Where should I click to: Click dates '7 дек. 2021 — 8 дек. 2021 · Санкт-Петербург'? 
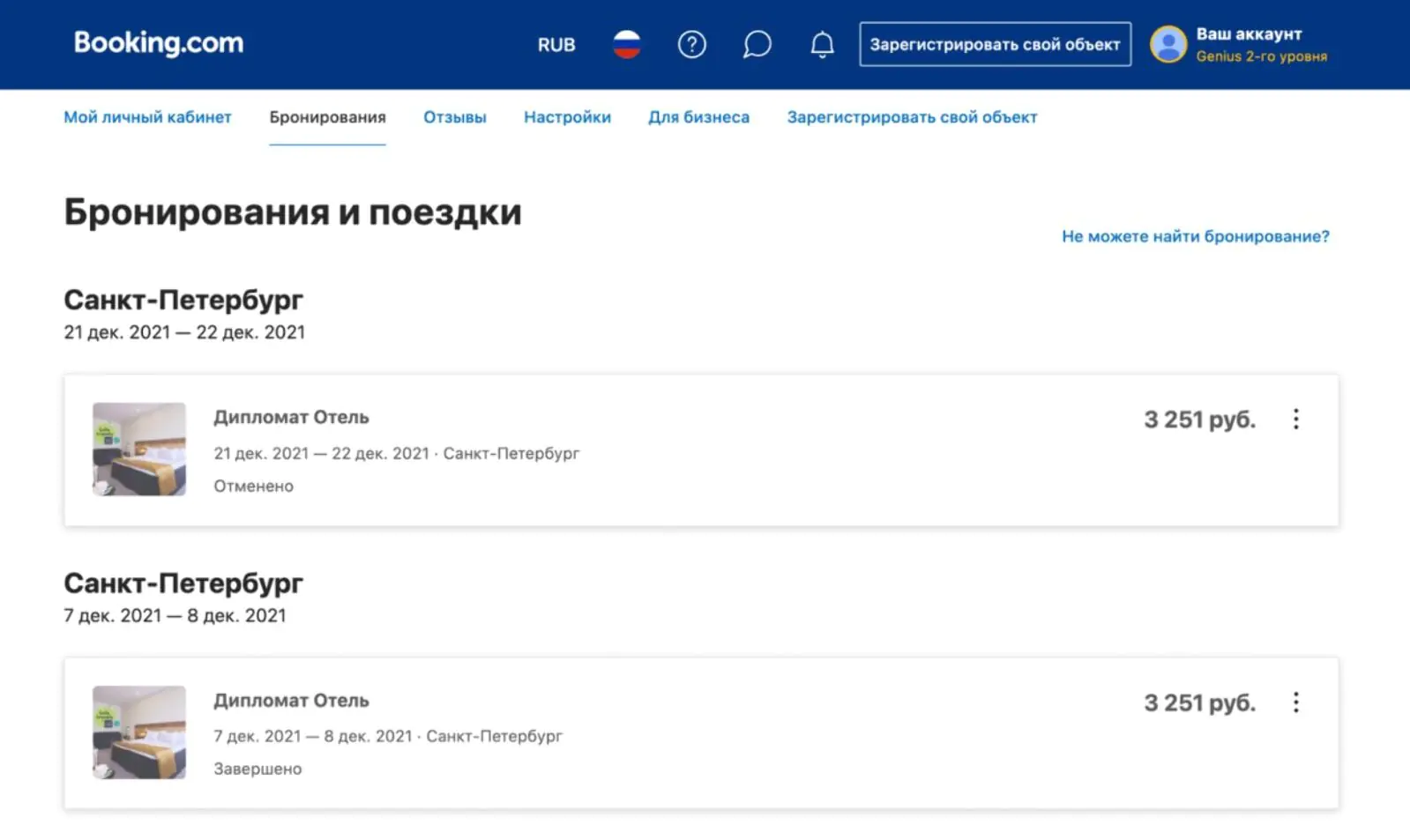[387, 736]
